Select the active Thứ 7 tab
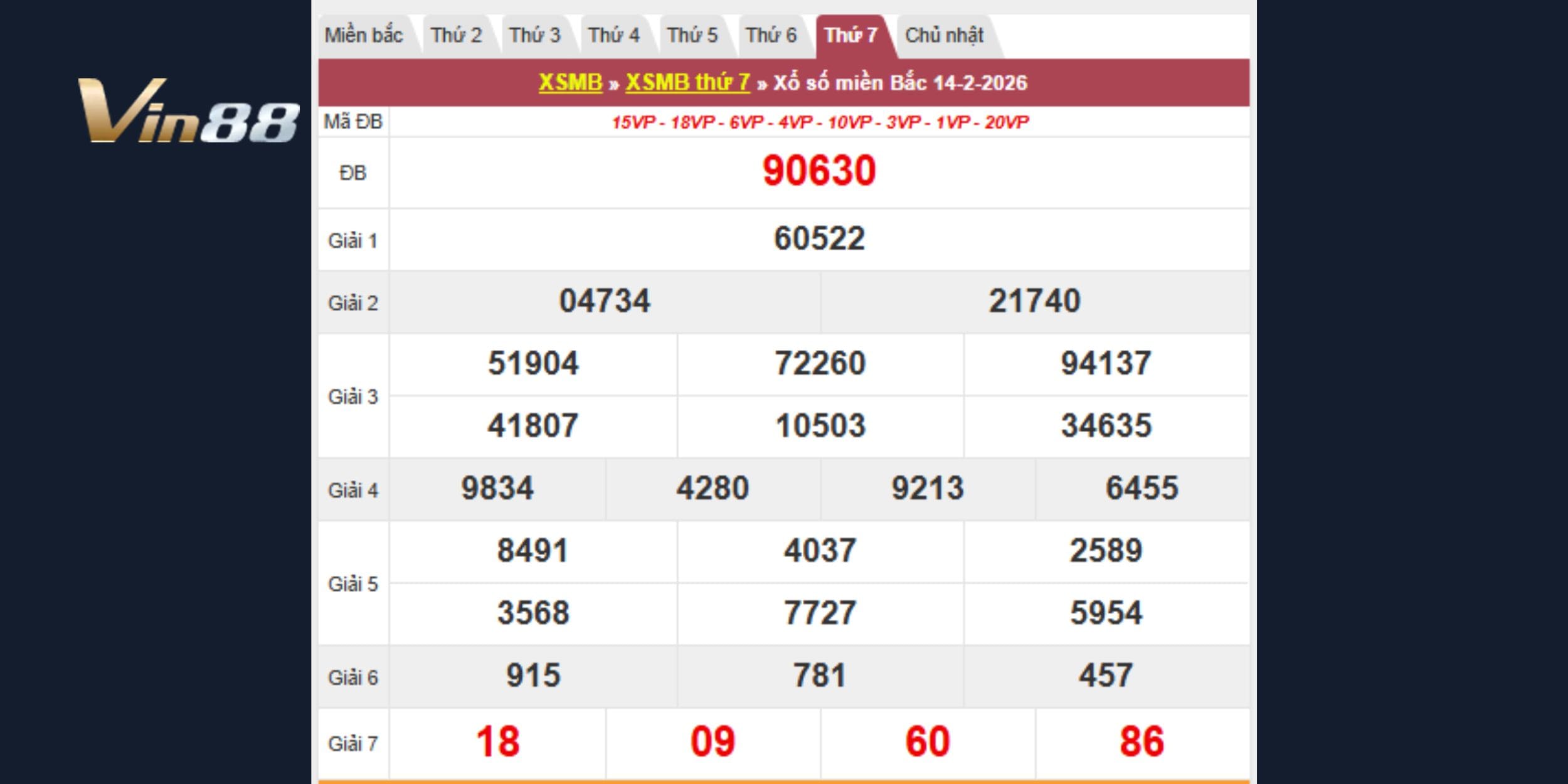Image resolution: width=1568 pixels, height=784 pixels. pos(850,36)
